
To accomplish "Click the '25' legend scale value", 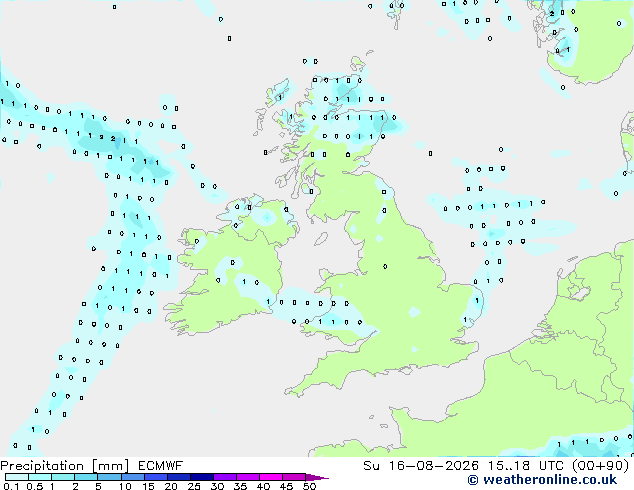I will (x=194, y=486).
